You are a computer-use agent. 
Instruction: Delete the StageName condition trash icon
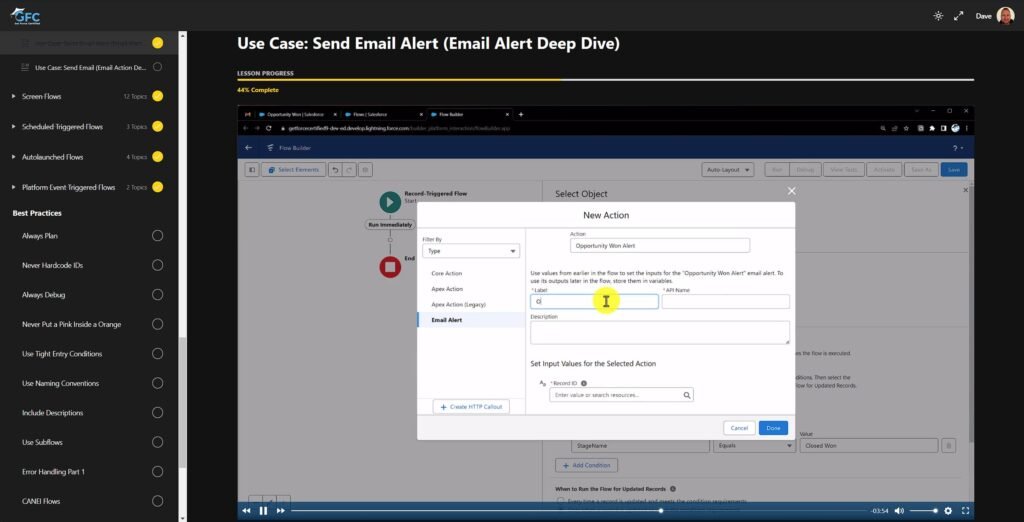(949, 446)
